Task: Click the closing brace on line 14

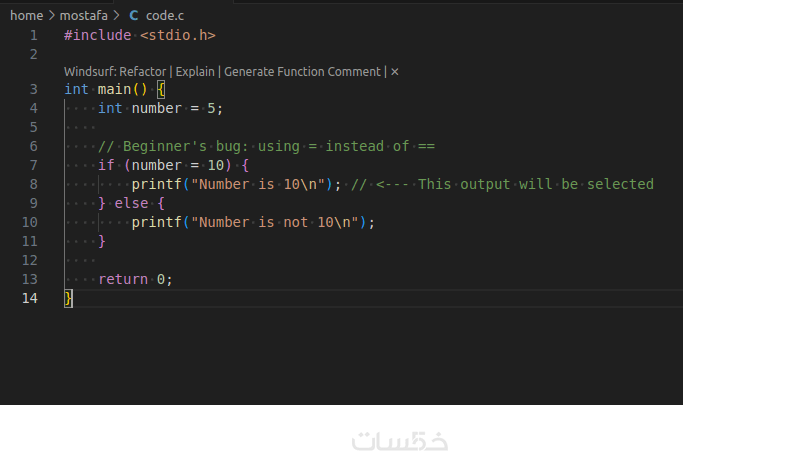Action: (68, 299)
